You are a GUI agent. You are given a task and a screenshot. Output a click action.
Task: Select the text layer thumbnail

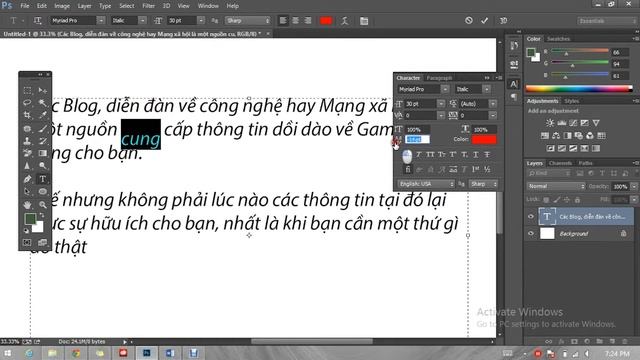point(547,217)
